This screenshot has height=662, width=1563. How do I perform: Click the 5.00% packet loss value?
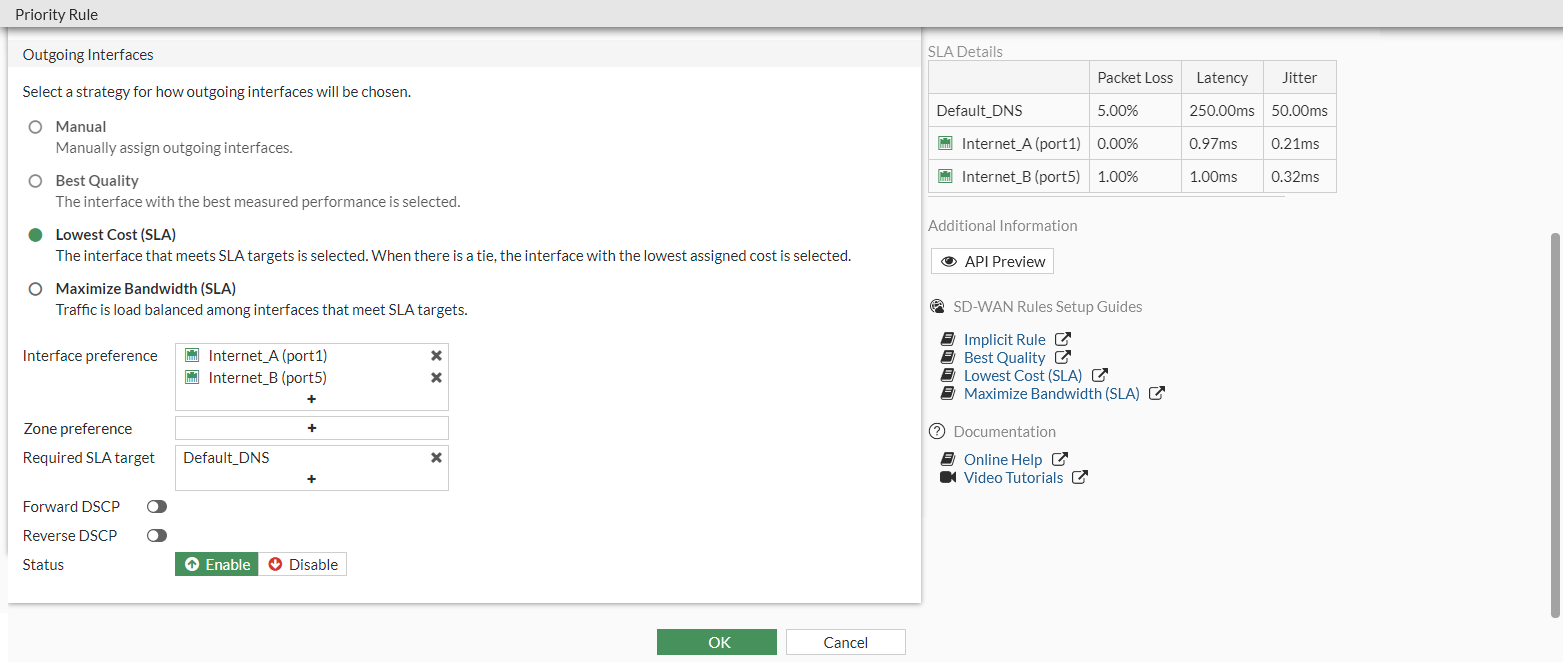[x=1118, y=111]
